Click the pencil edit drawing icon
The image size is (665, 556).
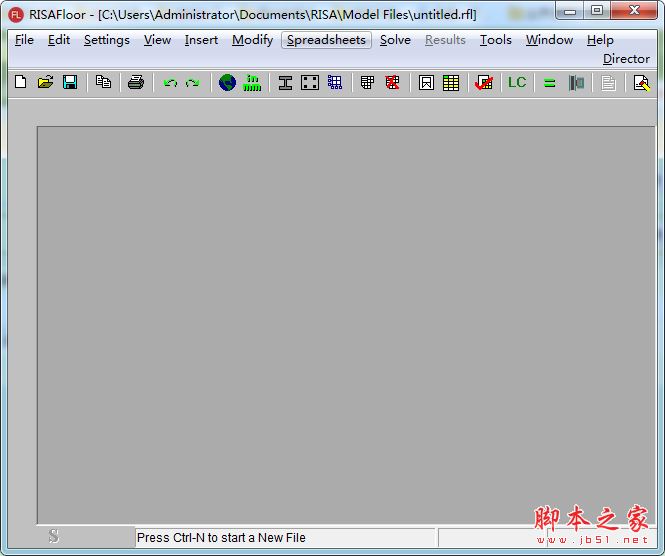[642, 83]
